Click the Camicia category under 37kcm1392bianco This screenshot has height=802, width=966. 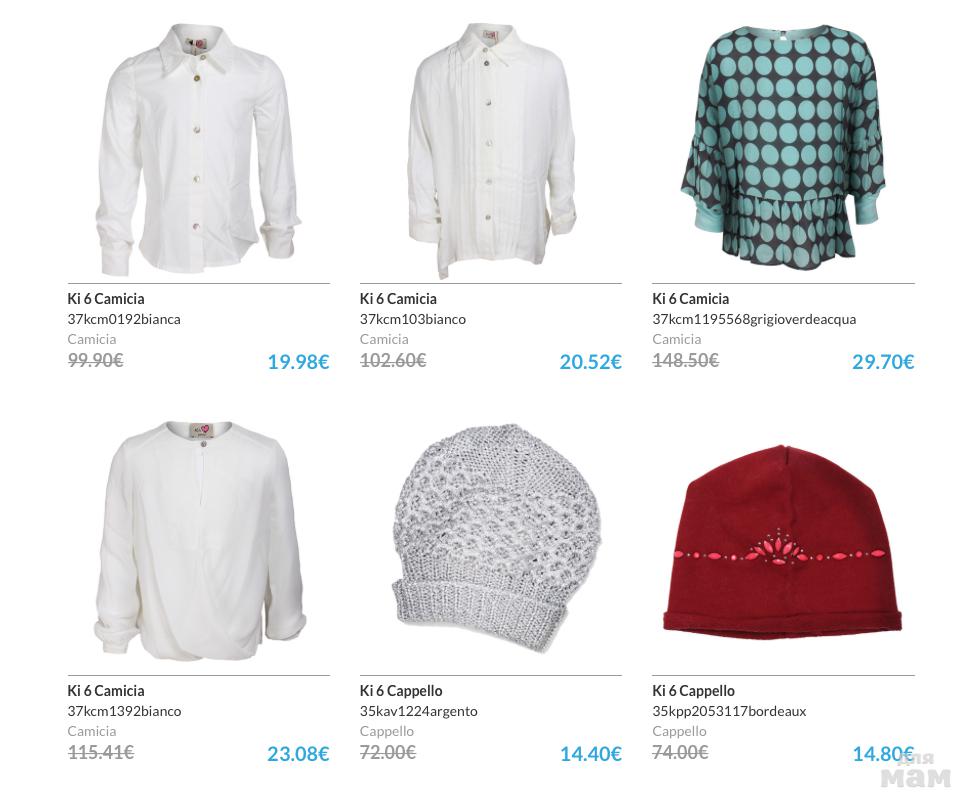pos(92,731)
